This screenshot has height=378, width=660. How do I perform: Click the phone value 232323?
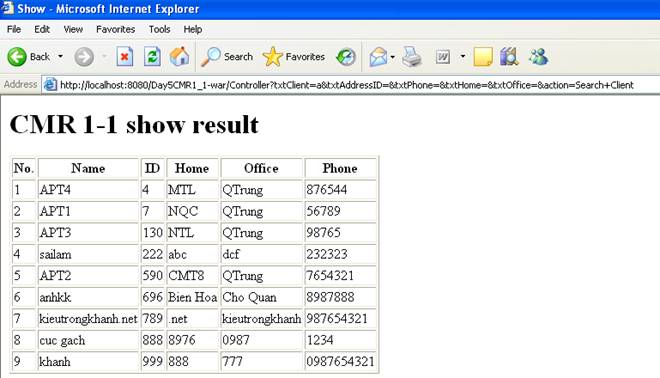(327, 254)
